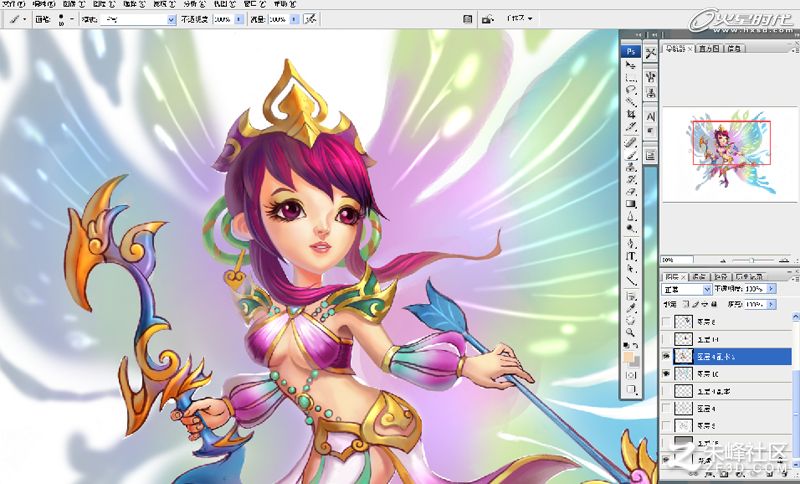Open the Paragraph panel dock icon
The height and width of the screenshot is (484, 800).
[x=651, y=131]
